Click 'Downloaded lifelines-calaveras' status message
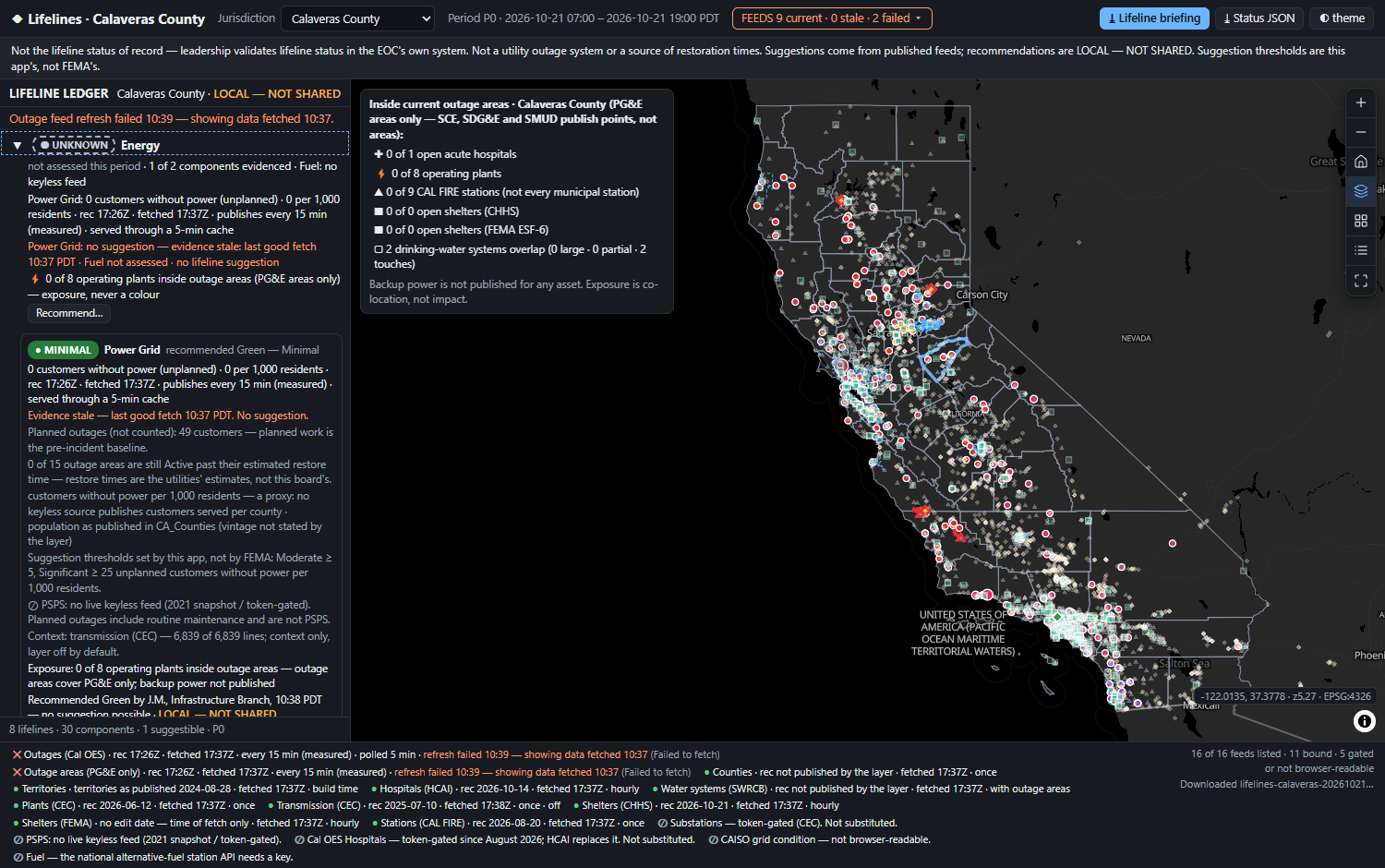1385x868 pixels. click(1277, 784)
